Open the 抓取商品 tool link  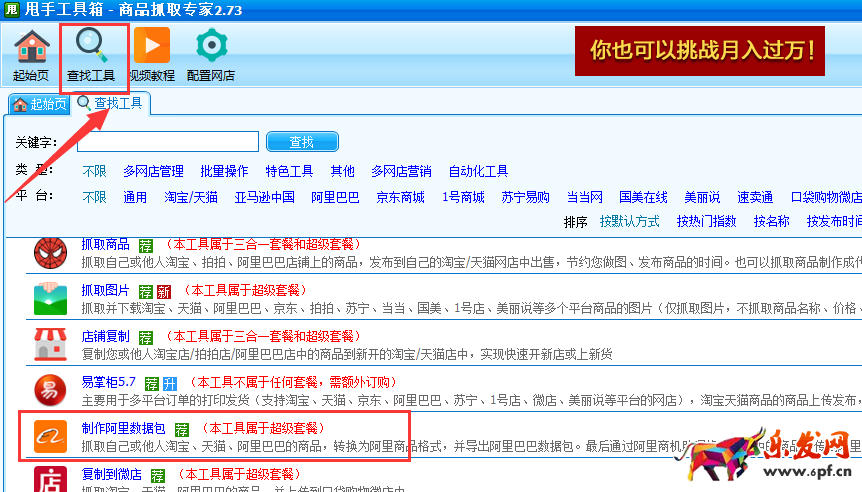tap(106, 244)
